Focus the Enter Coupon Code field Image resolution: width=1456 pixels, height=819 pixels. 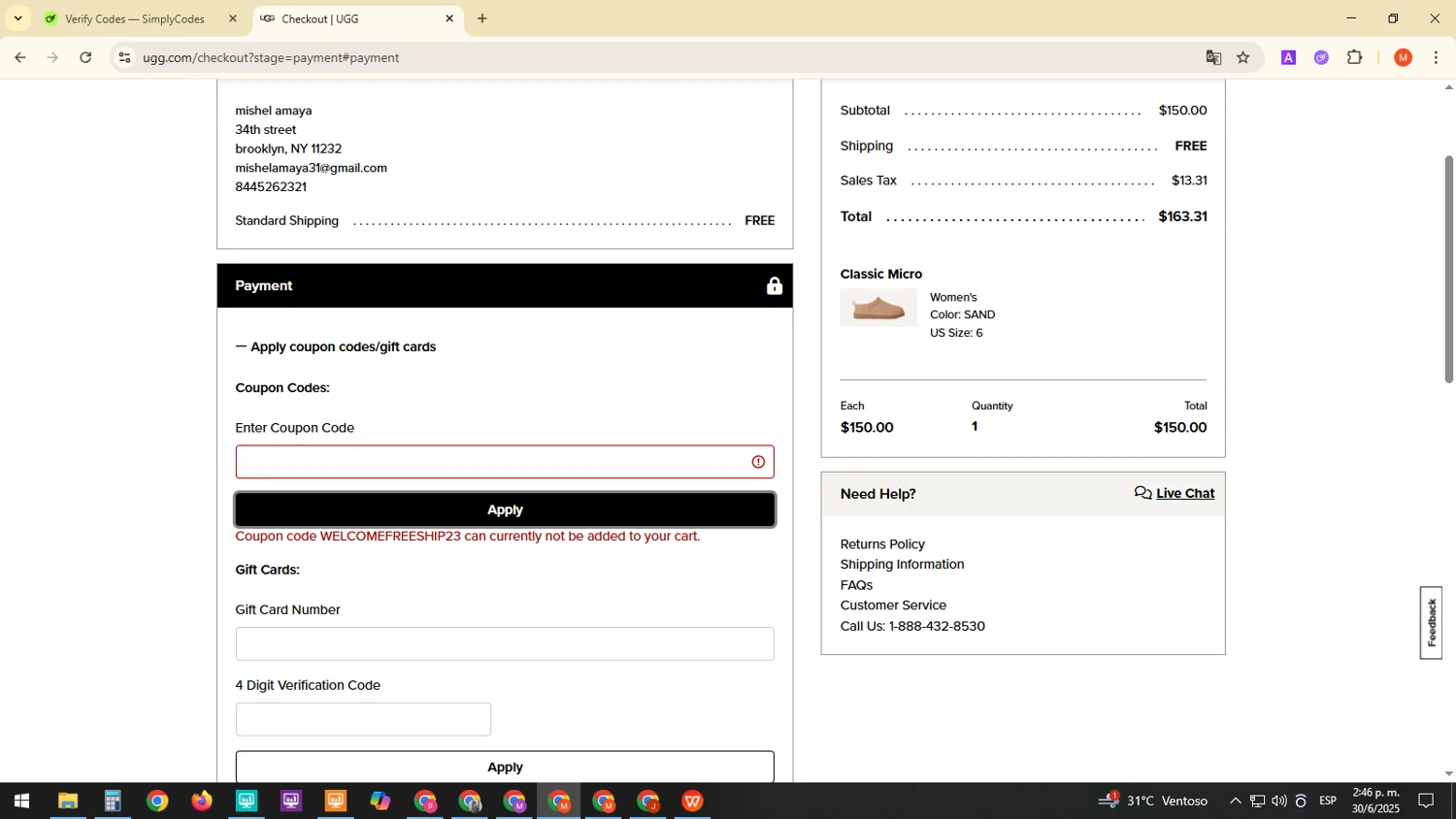[x=505, y=462]
